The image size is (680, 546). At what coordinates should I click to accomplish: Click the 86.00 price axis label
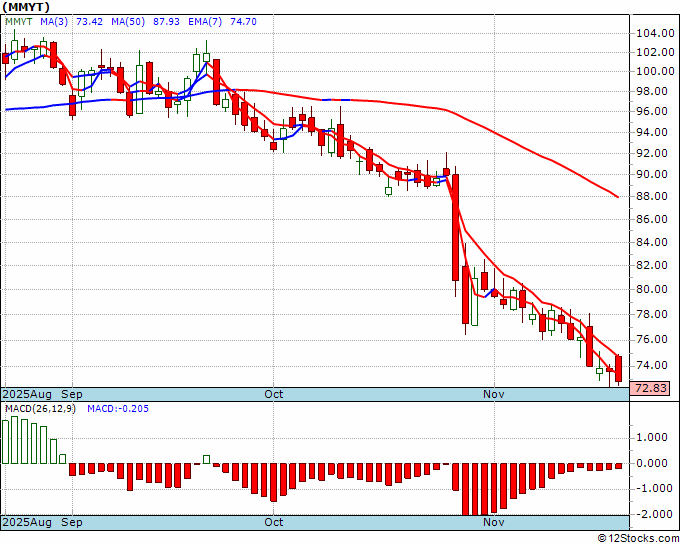(x=652, y=219)
